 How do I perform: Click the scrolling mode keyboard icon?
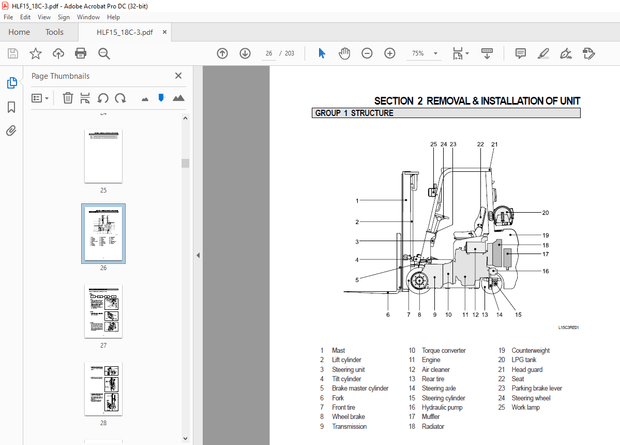click(x=487, y=53)
